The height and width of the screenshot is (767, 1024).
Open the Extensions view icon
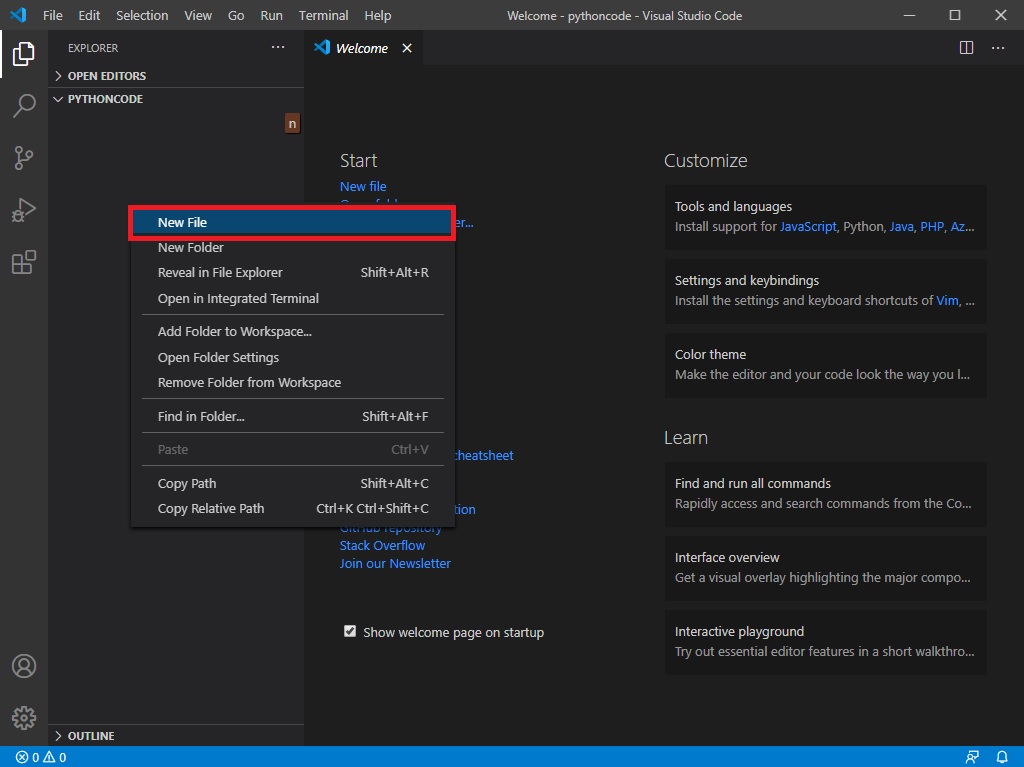(24, 262)
